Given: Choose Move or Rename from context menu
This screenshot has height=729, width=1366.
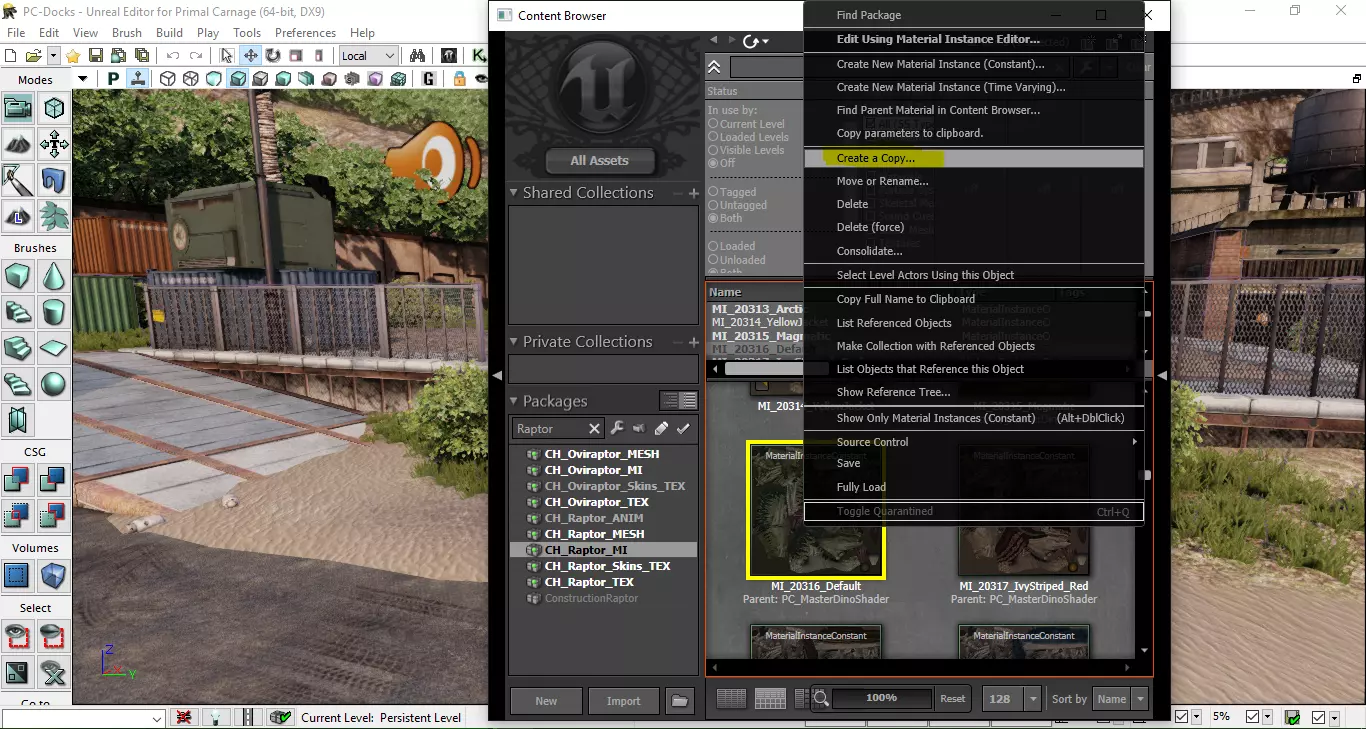Looking at the screenshot, I should point(973,181).
